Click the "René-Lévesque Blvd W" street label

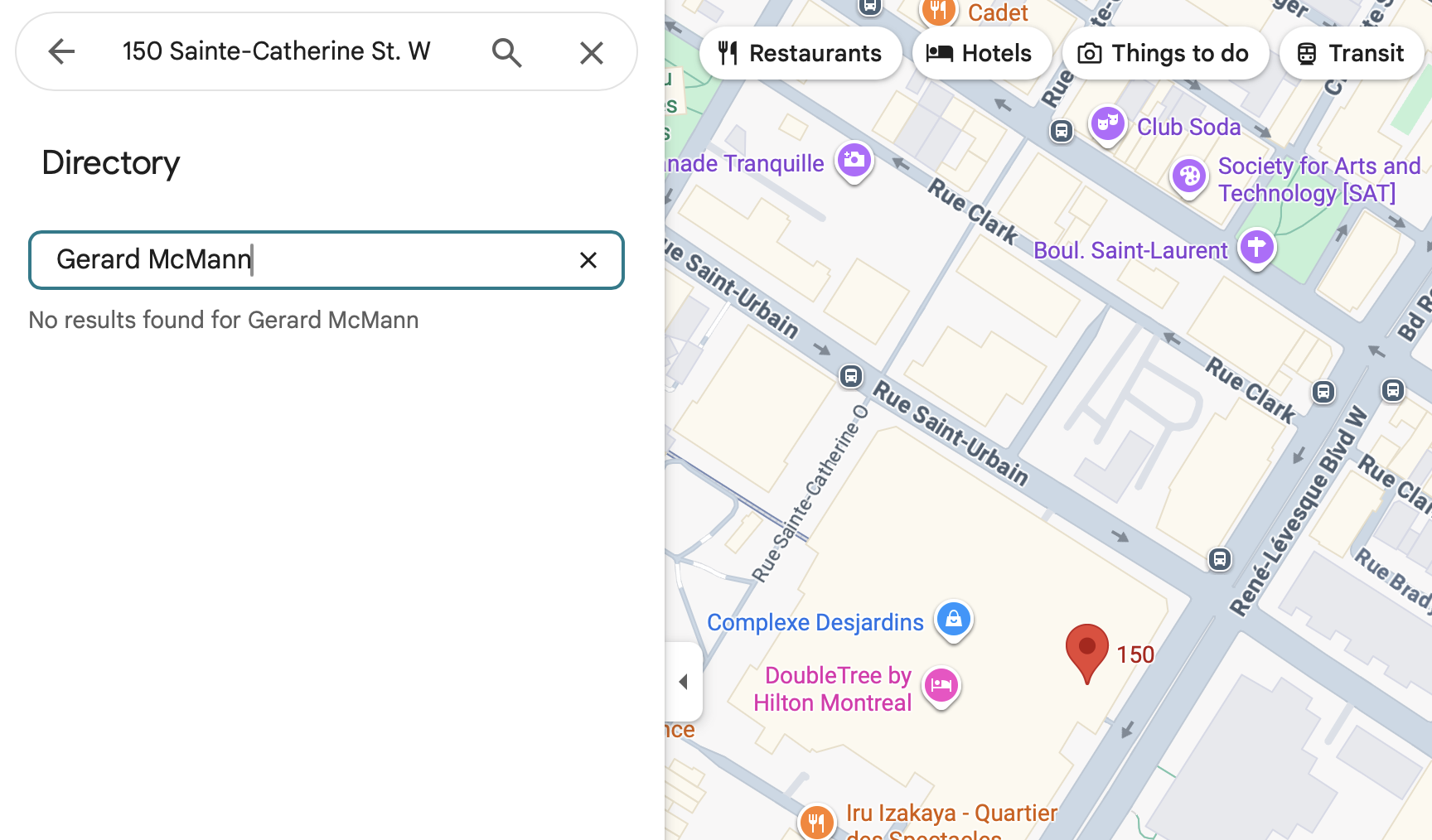[x=1299, y=511]
